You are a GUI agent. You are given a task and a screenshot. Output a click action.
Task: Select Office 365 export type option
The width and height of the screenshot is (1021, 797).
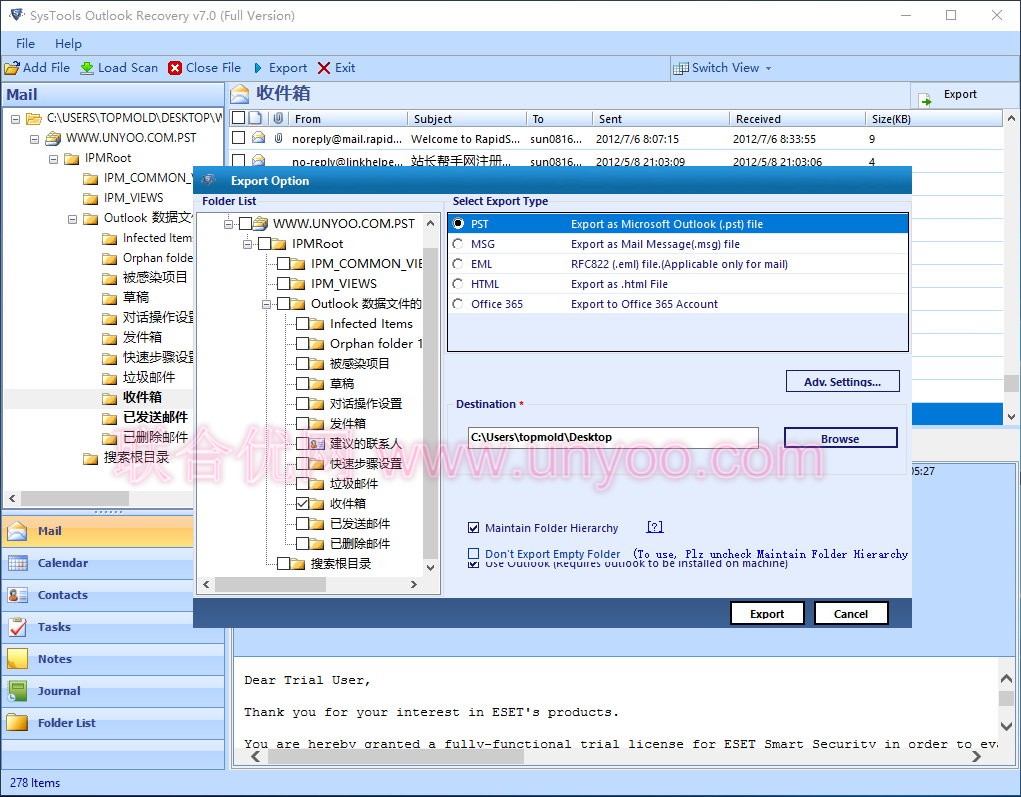pos(458,304)
